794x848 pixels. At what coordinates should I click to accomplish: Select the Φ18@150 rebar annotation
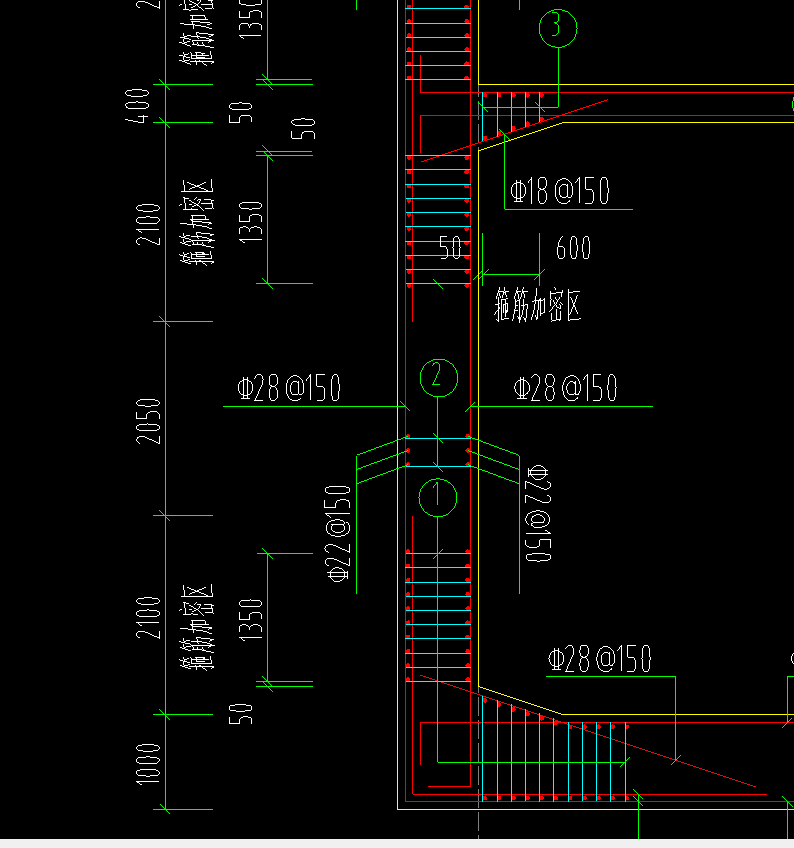560,191
